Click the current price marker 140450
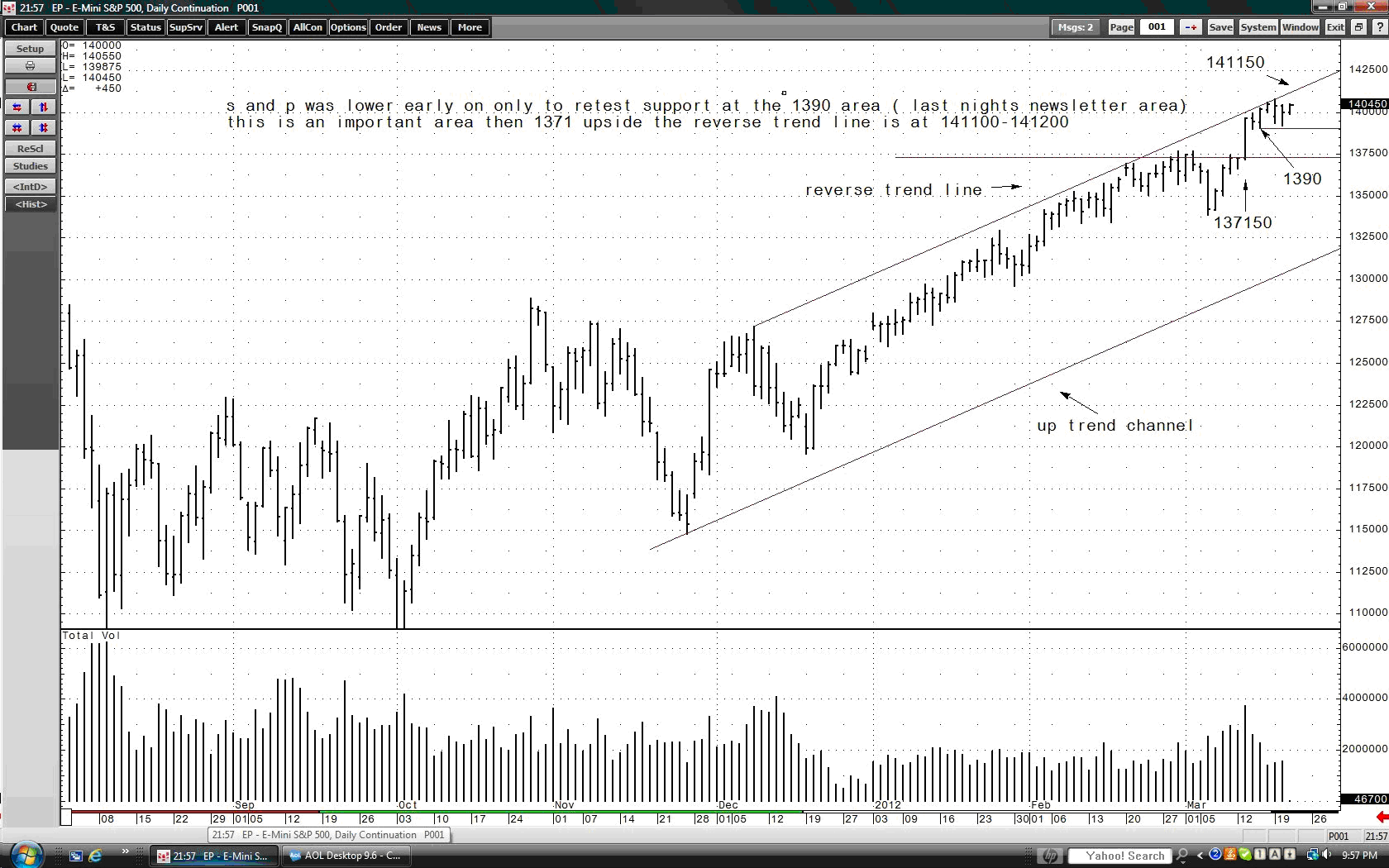 coord(1366,104)
